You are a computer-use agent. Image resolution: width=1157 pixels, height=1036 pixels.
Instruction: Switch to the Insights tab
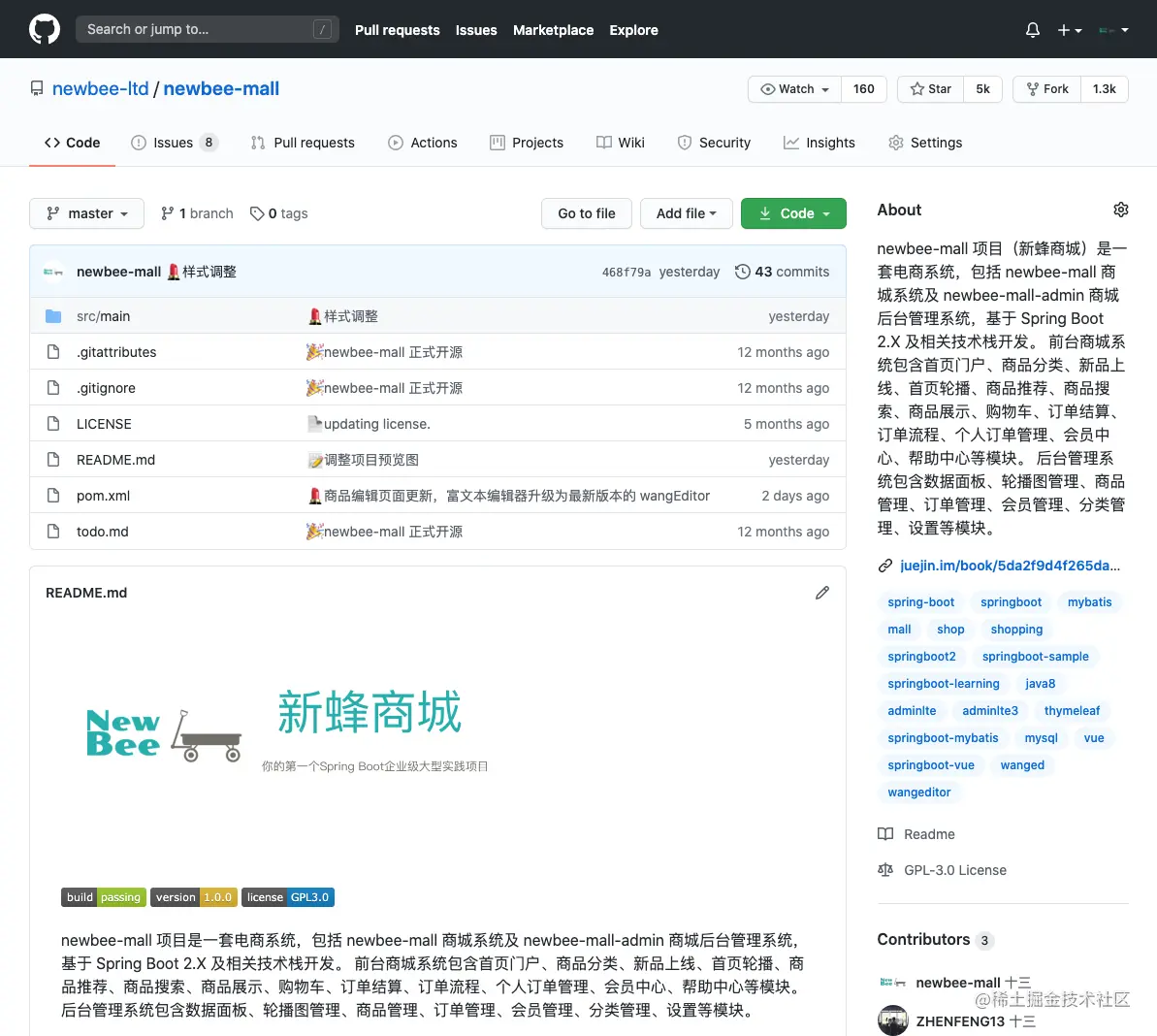point(820,143)
